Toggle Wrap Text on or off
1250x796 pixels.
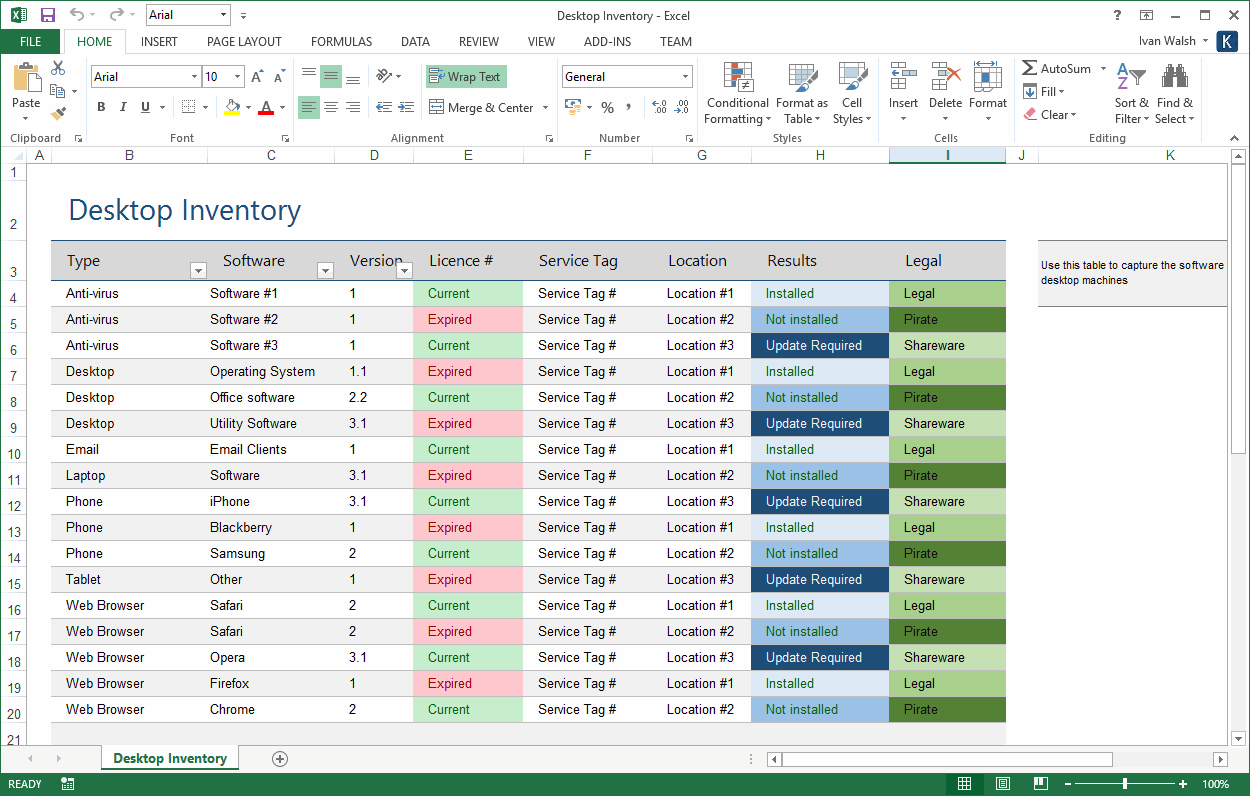coord(466,76)
